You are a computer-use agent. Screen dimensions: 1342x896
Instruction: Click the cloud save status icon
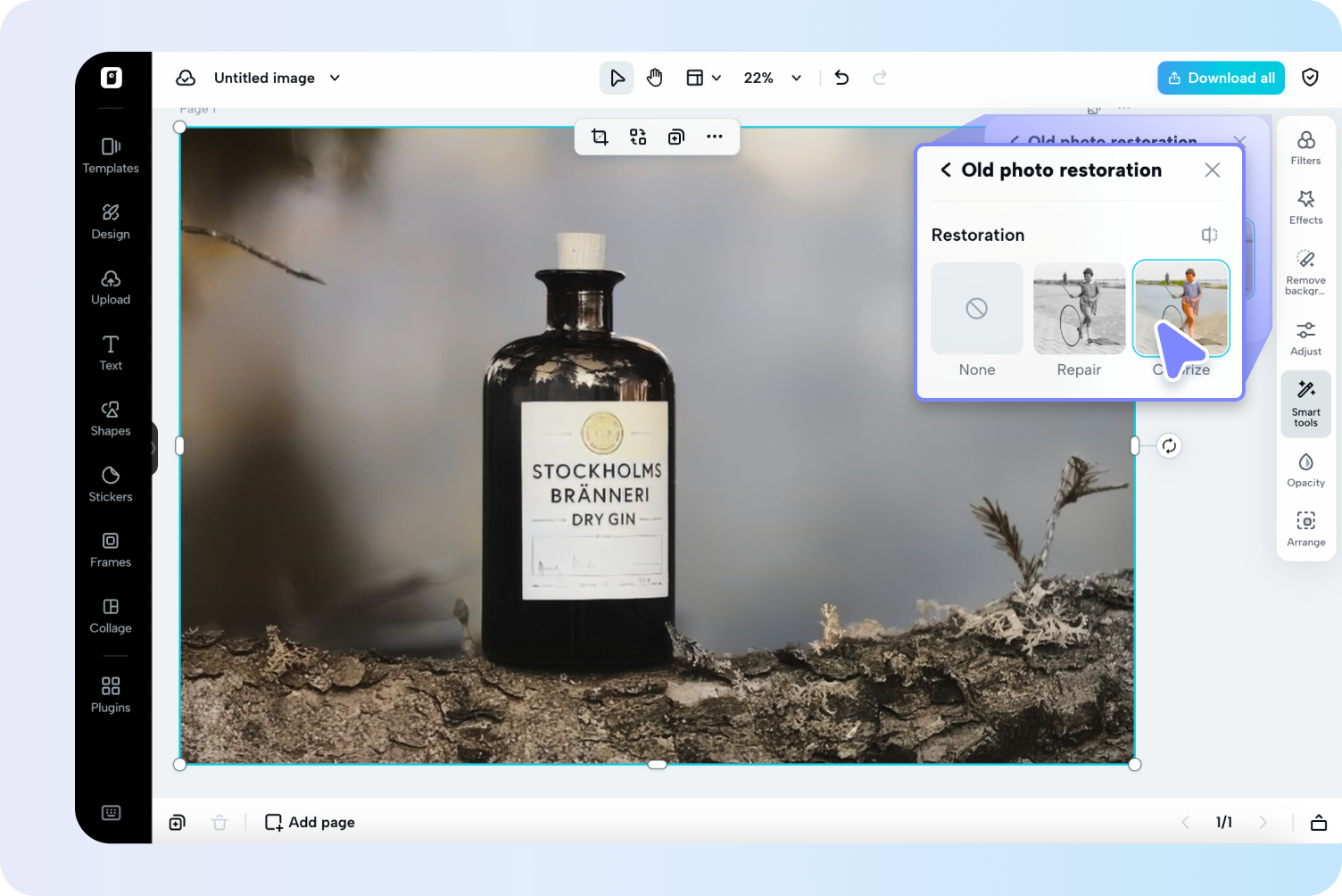tap(186, 78)
